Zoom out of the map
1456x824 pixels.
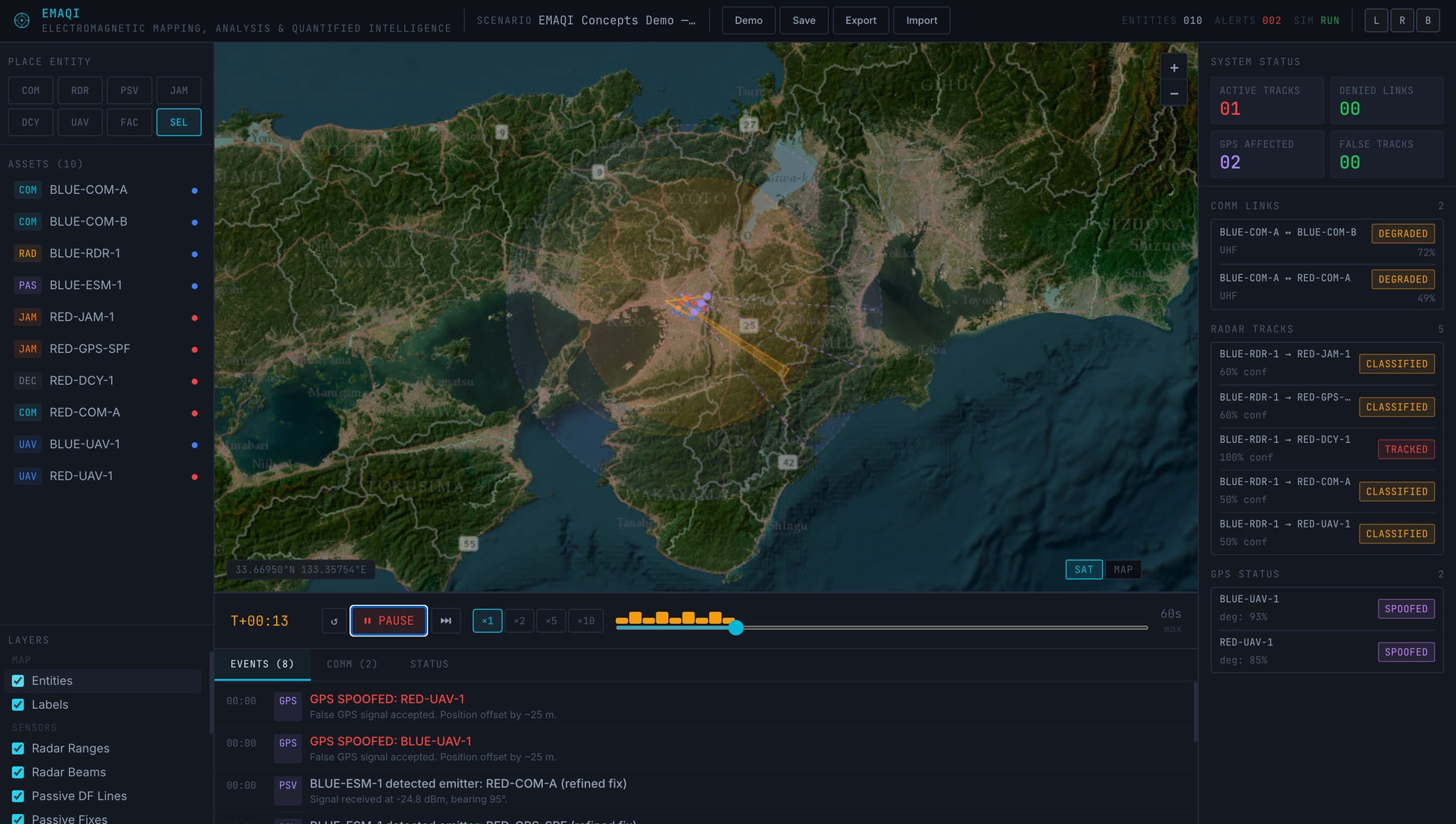click(1174, 94)
